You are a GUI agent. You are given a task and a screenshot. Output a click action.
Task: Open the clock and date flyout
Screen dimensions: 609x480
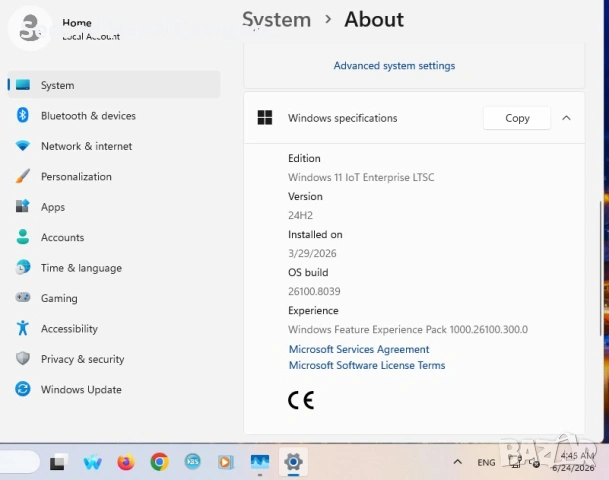573,462
